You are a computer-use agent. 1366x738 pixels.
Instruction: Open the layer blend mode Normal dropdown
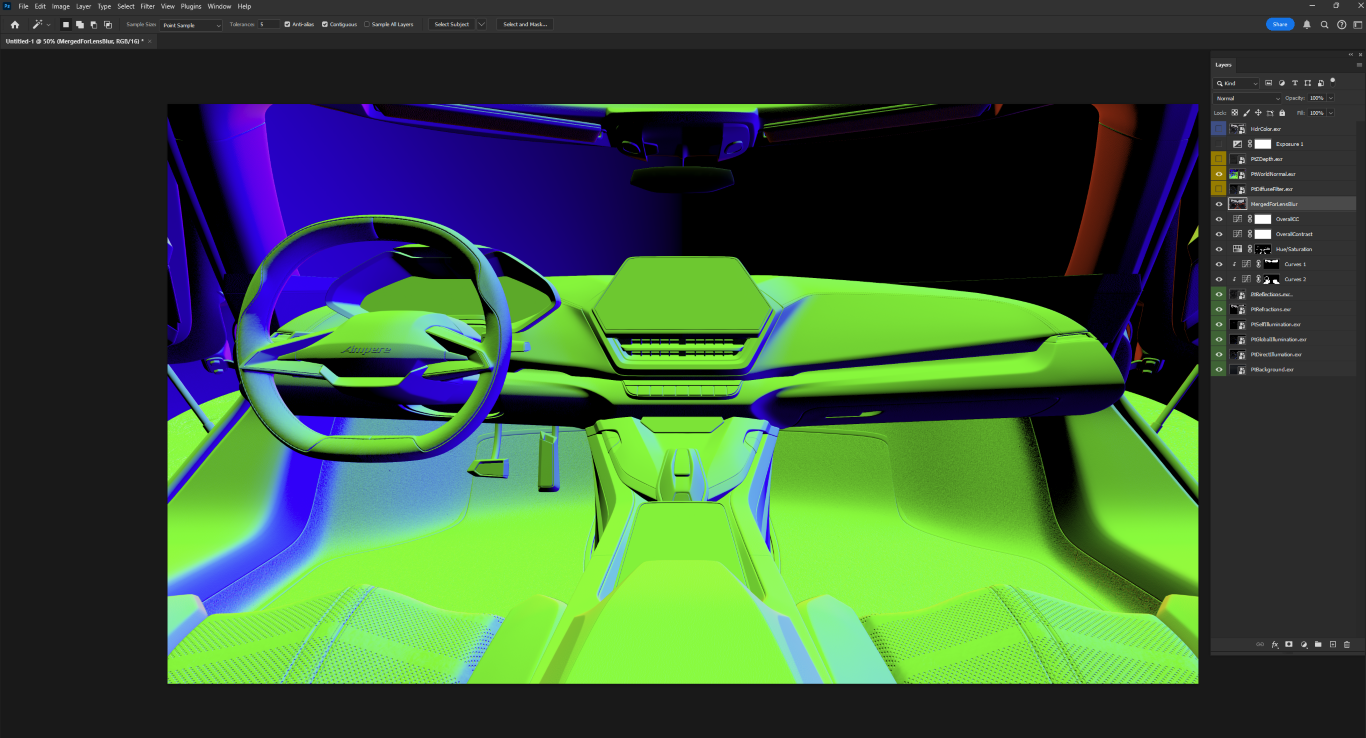[1247, 98]
